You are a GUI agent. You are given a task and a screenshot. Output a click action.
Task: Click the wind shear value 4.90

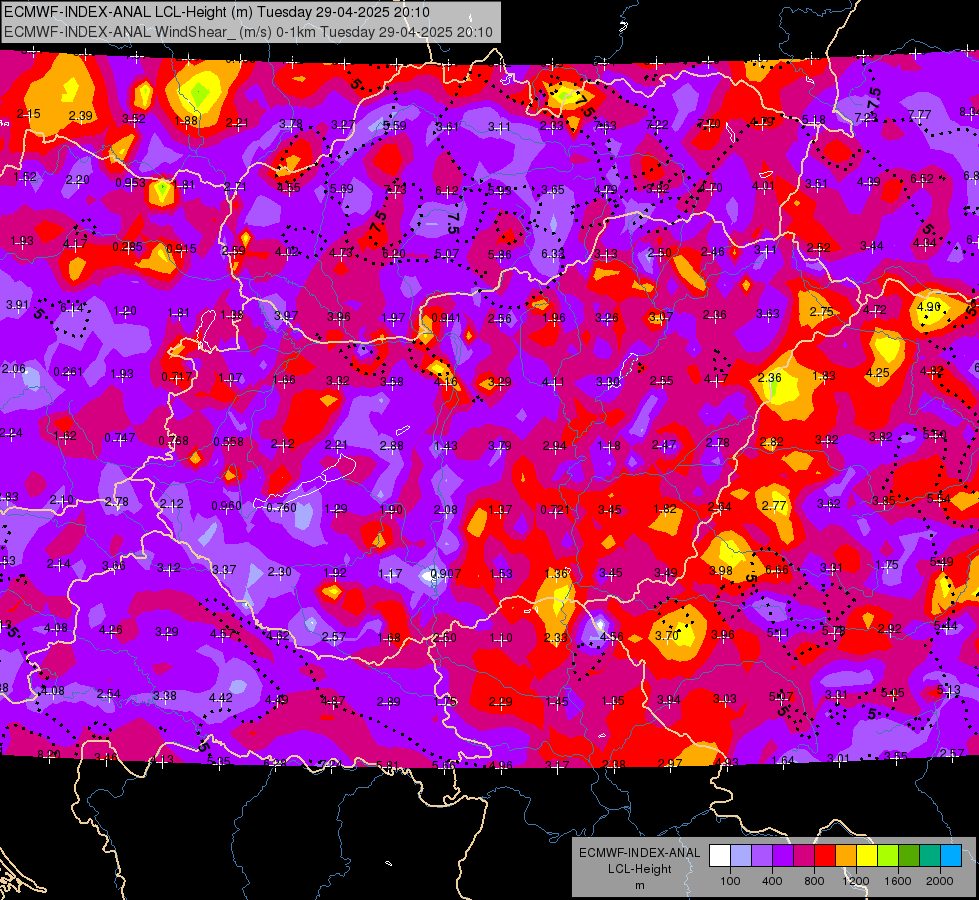pyautogui.click(x=929, y=307)
